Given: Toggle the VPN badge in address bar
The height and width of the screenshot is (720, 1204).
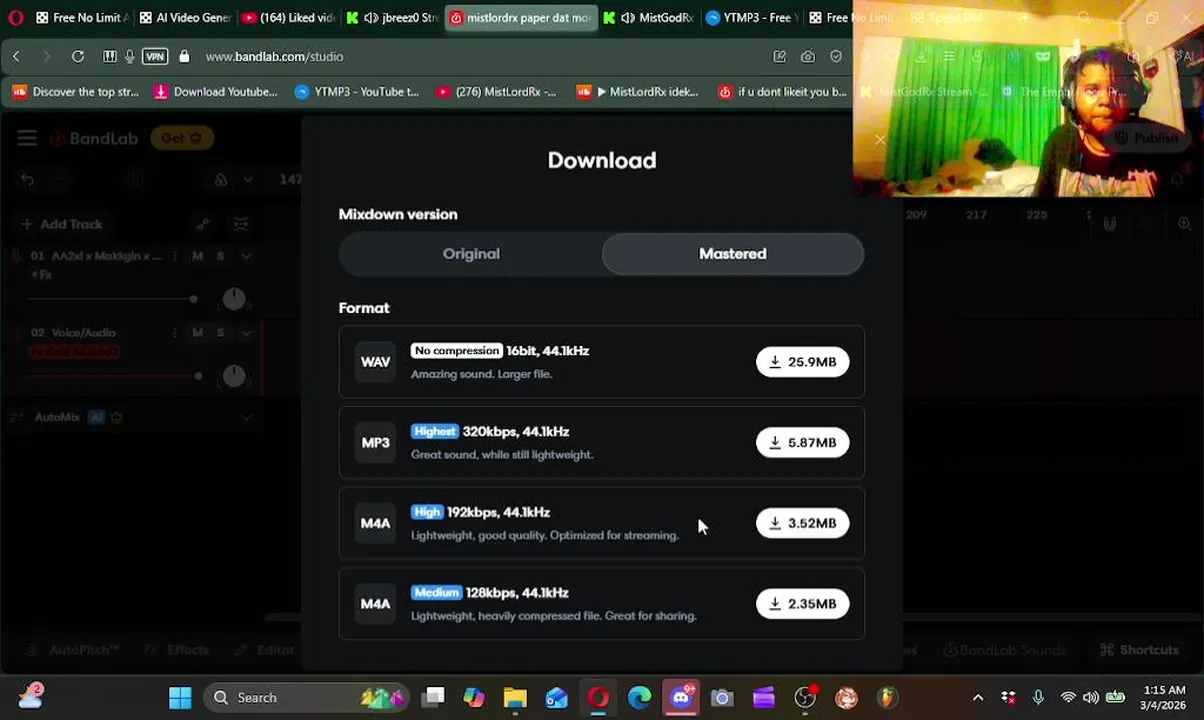Looking at the screenshot, I should pyautogui.click(x=155, y=57).
